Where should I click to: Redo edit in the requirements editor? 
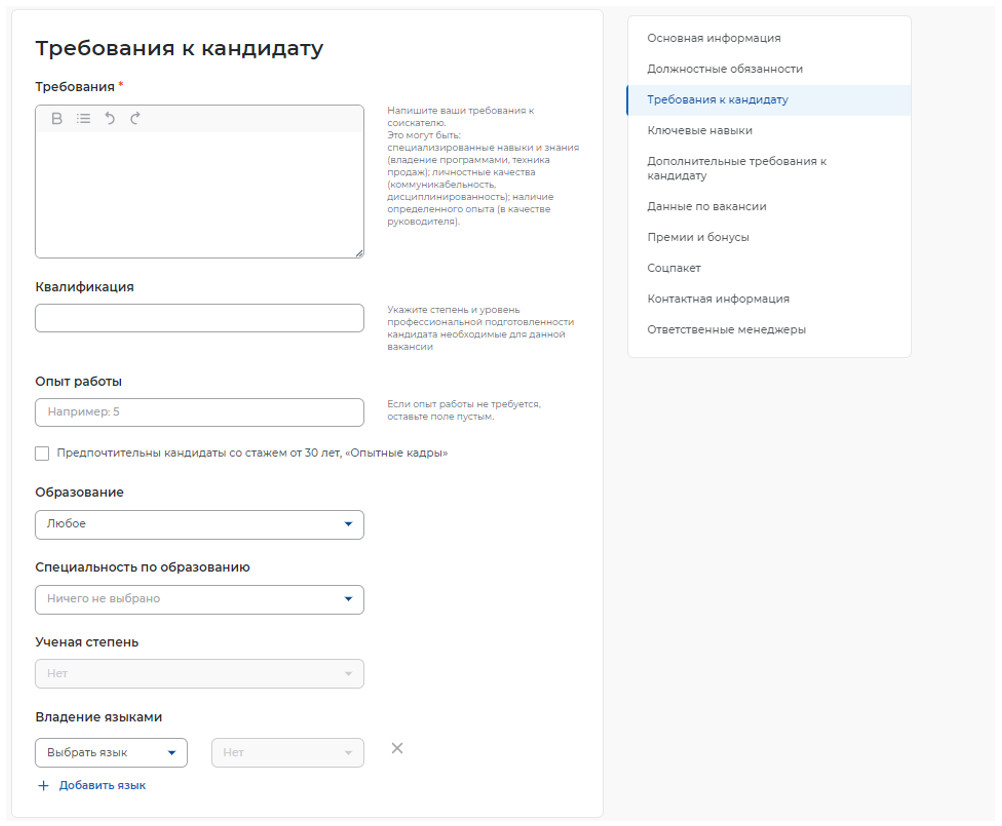[x=135, y=118]
